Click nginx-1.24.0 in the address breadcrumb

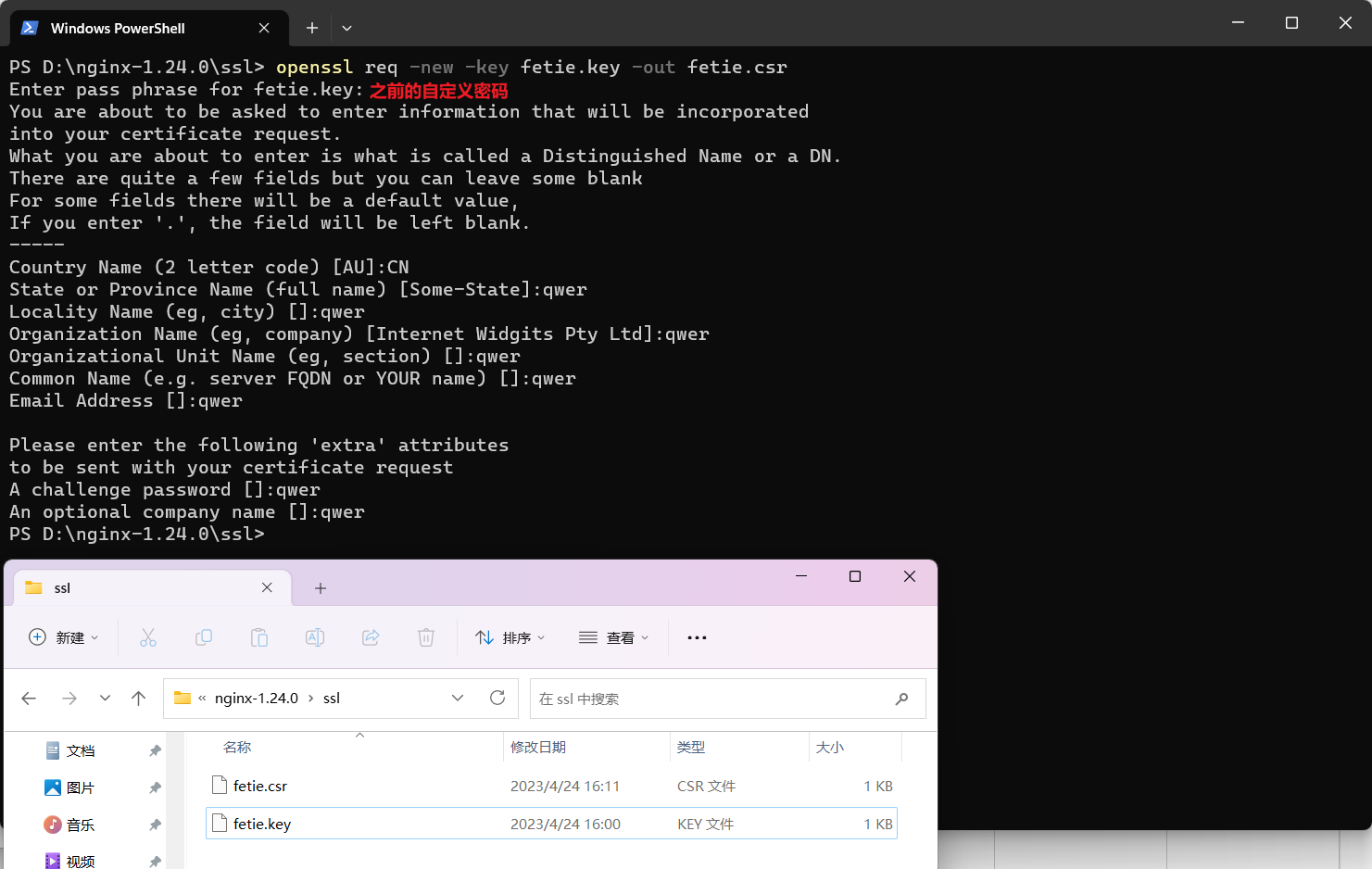coord(257,699)
